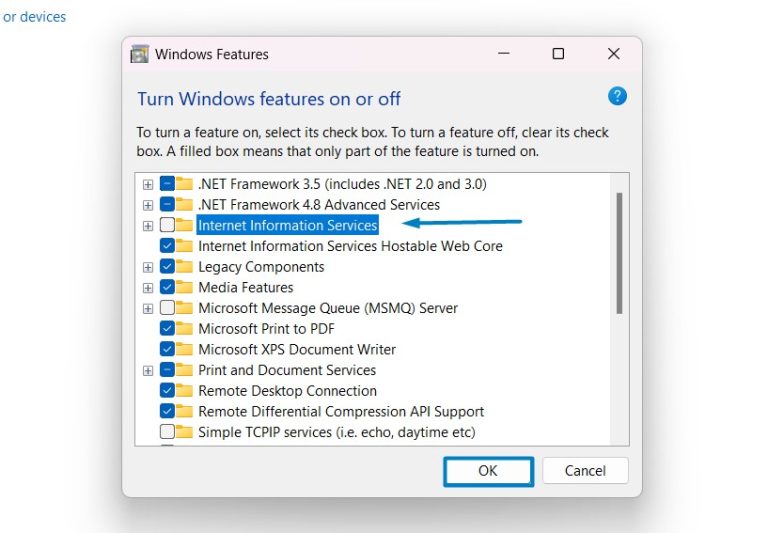Enable the Internet Information Services checkbox

[x=167, y=225]
